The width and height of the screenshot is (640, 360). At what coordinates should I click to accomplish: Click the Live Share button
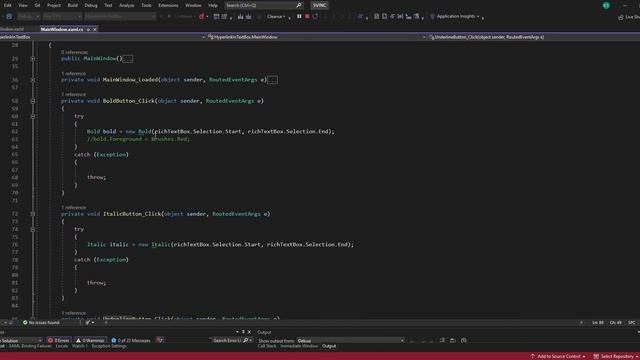click(629, 17)
